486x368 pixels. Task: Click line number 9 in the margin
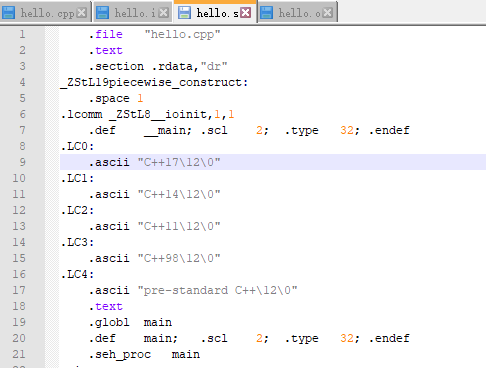[x=22, y=162]
